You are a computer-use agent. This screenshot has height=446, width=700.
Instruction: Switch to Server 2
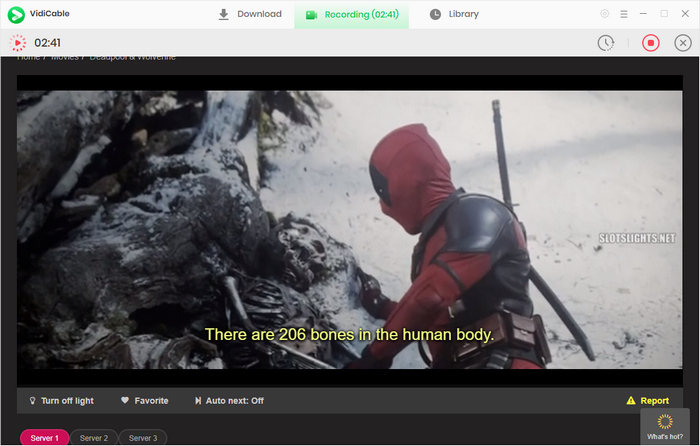tap(94, 438)
